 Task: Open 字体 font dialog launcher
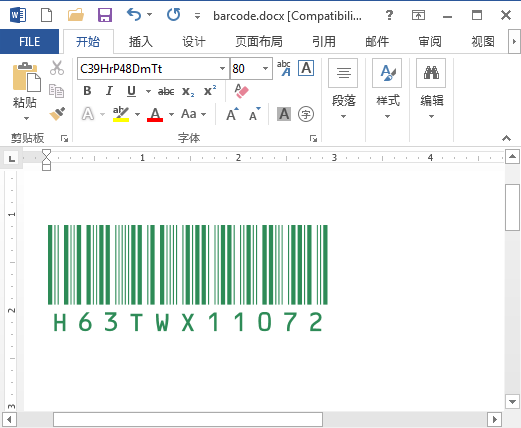[313, 138]
